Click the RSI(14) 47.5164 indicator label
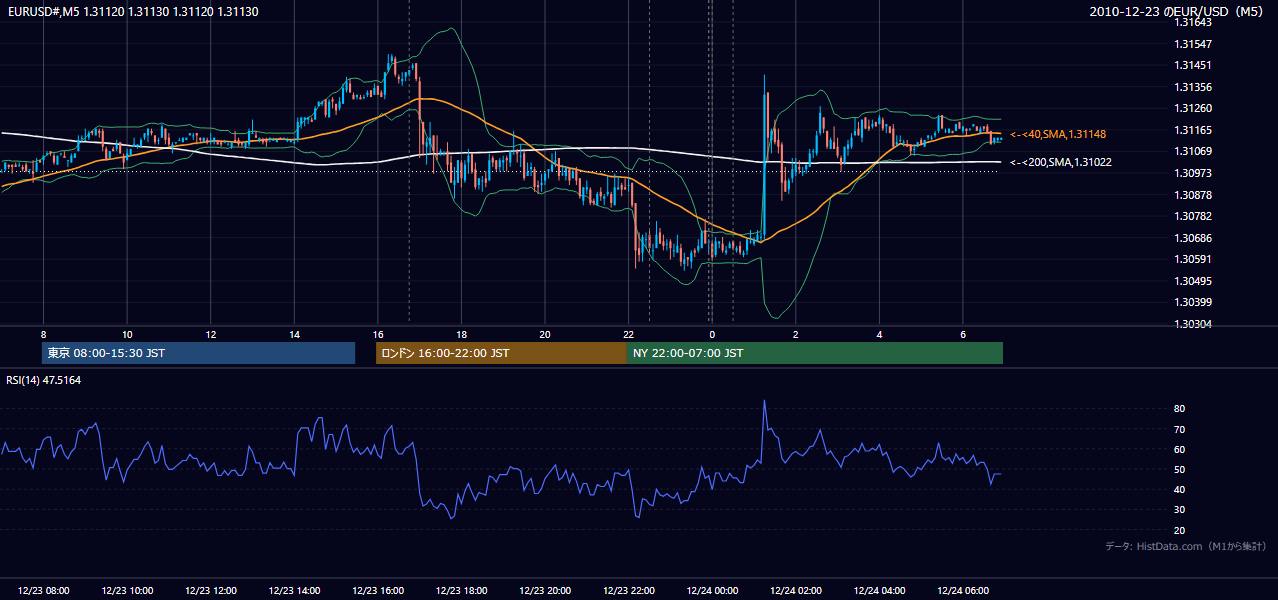This screenshot has width=1278, height=600. point(44,380)
